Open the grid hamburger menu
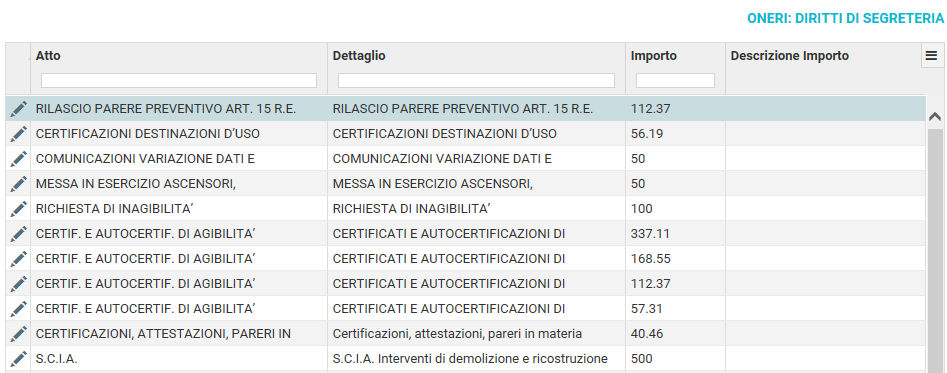The height and width of the screenshot is (373, 947). [x=931, y=56]
